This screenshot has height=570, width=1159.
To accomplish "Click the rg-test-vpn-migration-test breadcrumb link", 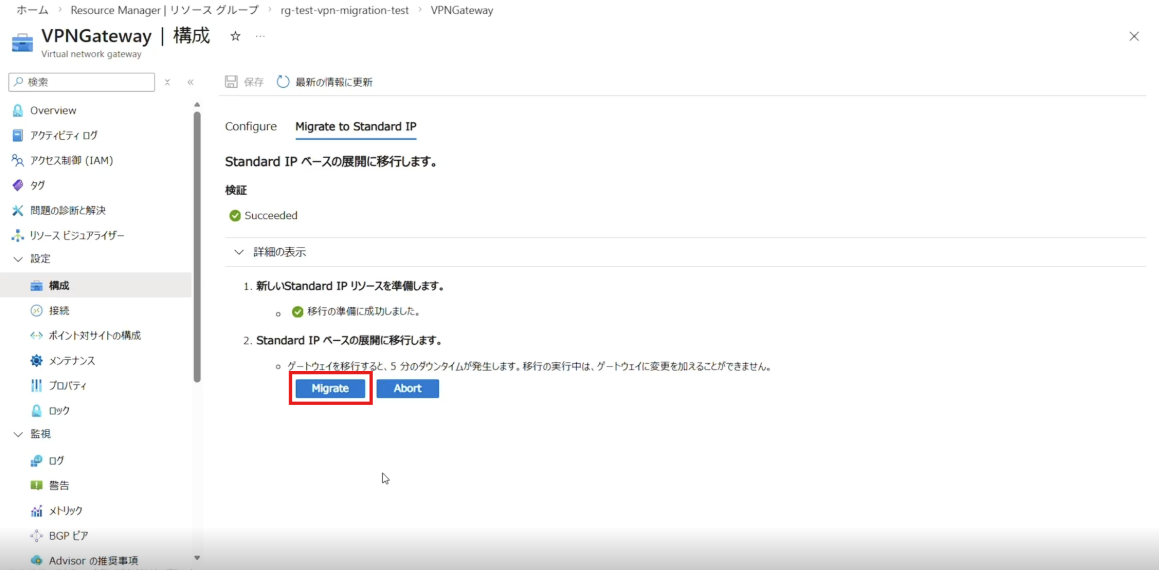I will (344, 10).
